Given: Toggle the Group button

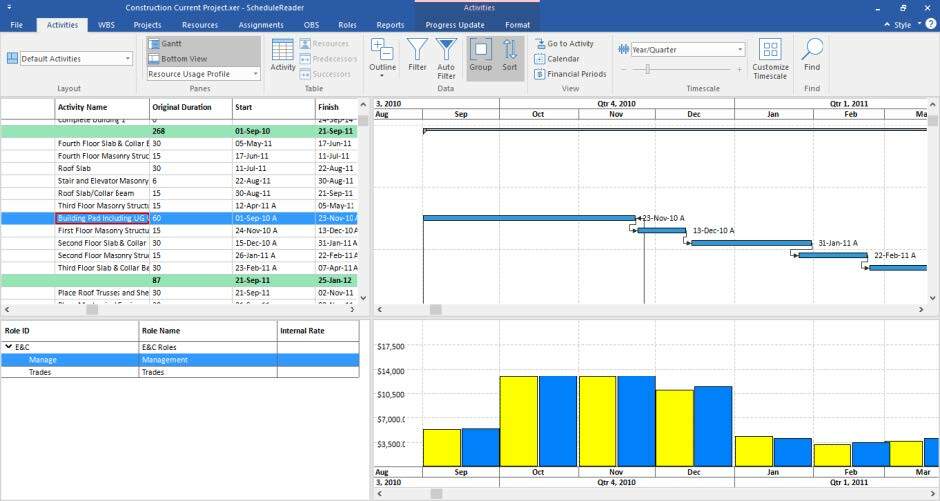Looking at the screenshot, I should coord(481,56).
